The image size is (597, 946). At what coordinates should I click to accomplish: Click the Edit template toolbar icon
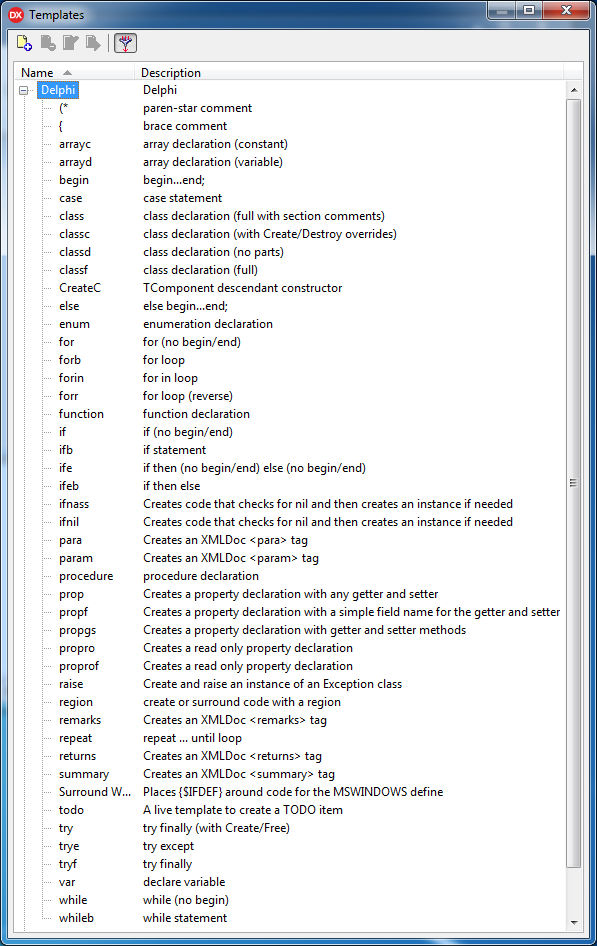point(71,43)
